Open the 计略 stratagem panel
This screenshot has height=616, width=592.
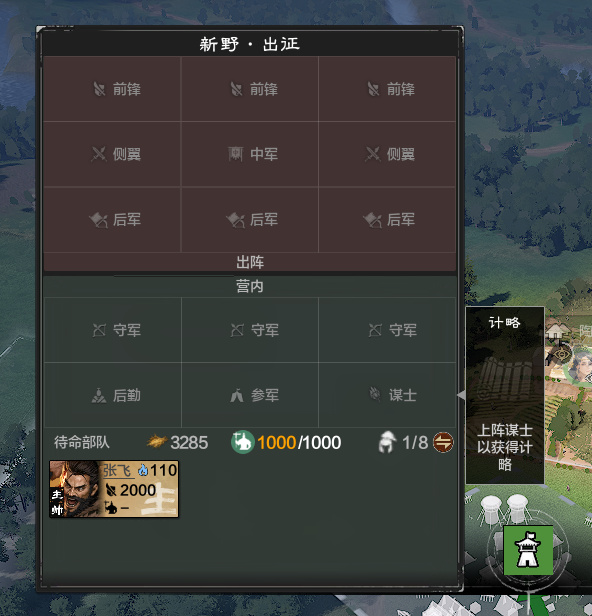click(x=505, y=395)
